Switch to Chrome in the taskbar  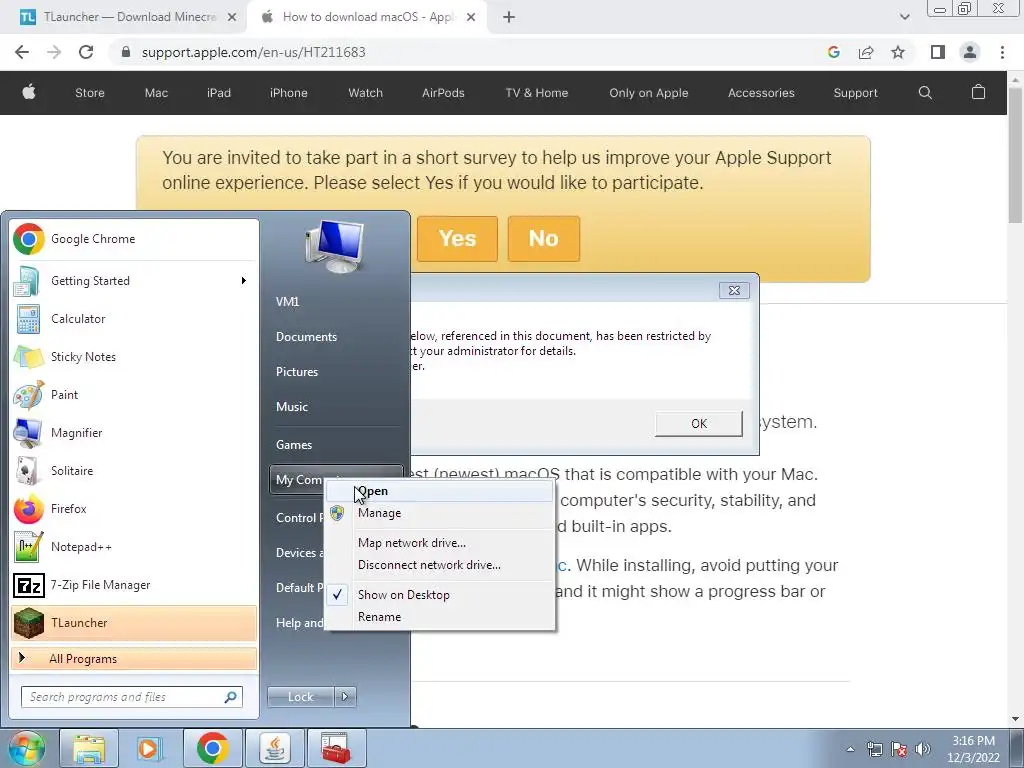(x=212, y=748)
